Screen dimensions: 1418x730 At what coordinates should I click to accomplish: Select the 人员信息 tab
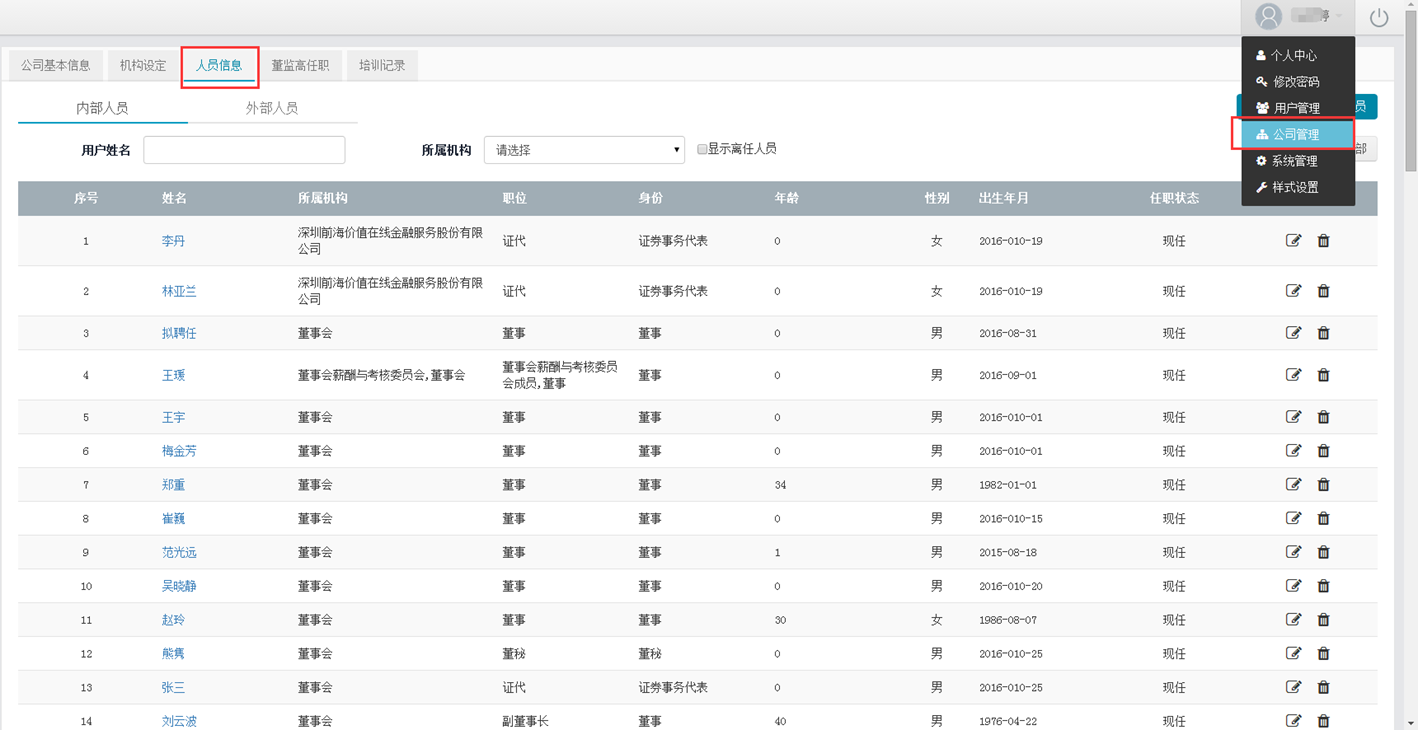[219, 65]
